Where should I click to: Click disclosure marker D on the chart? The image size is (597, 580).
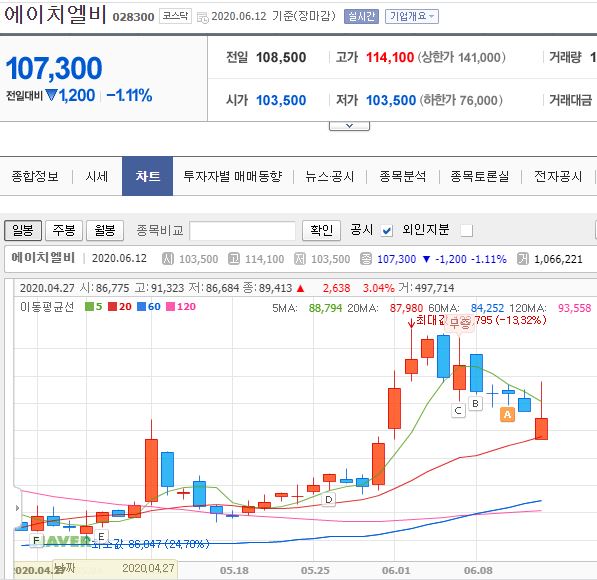pyautogui.click(x=329, y=499)
